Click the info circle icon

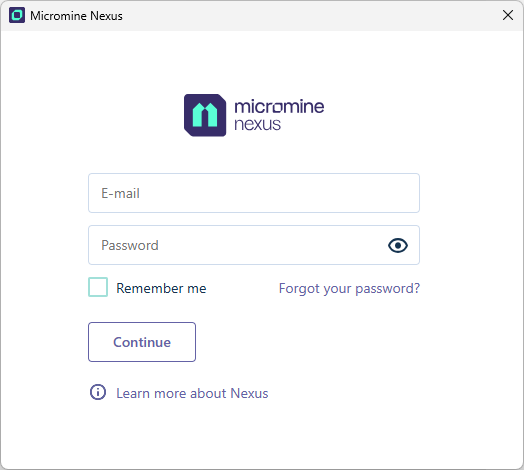[x=98, y=392]
